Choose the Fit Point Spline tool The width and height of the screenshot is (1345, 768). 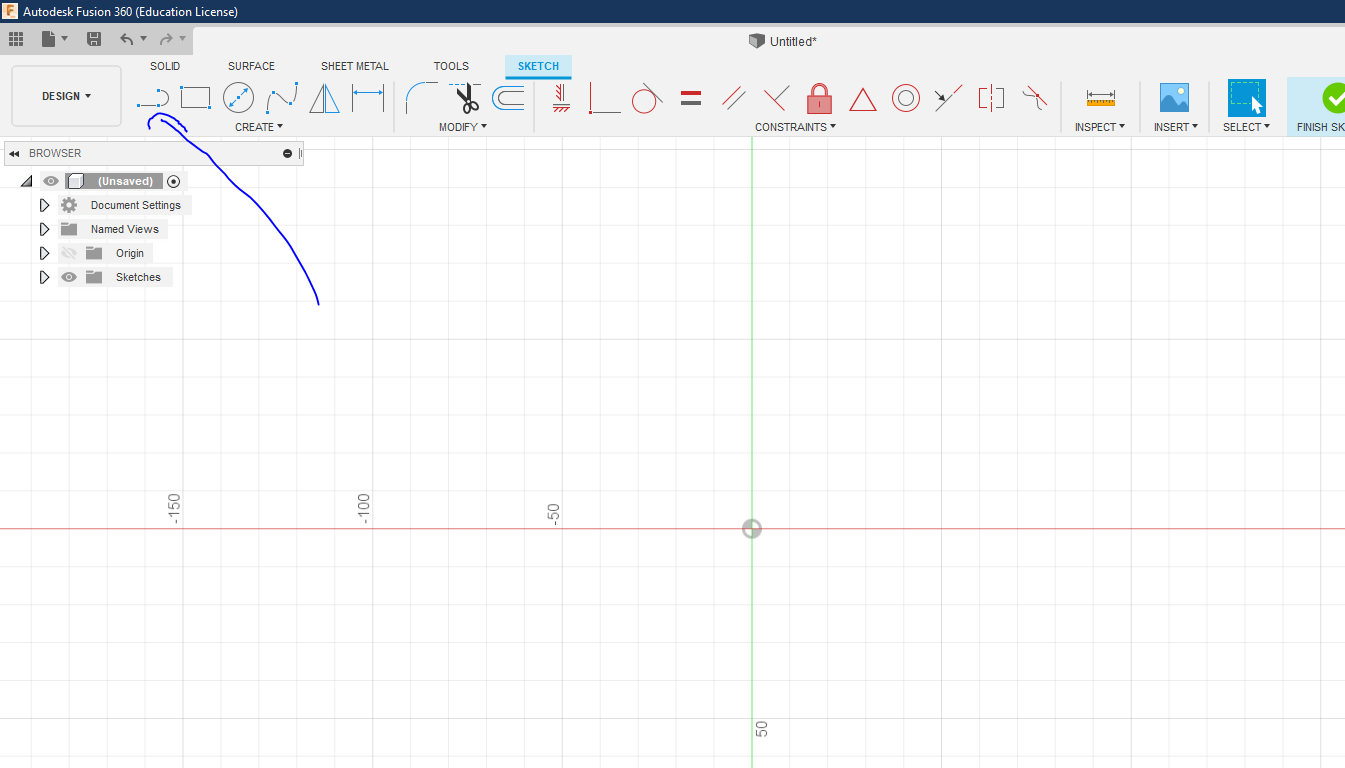point(282,98)
